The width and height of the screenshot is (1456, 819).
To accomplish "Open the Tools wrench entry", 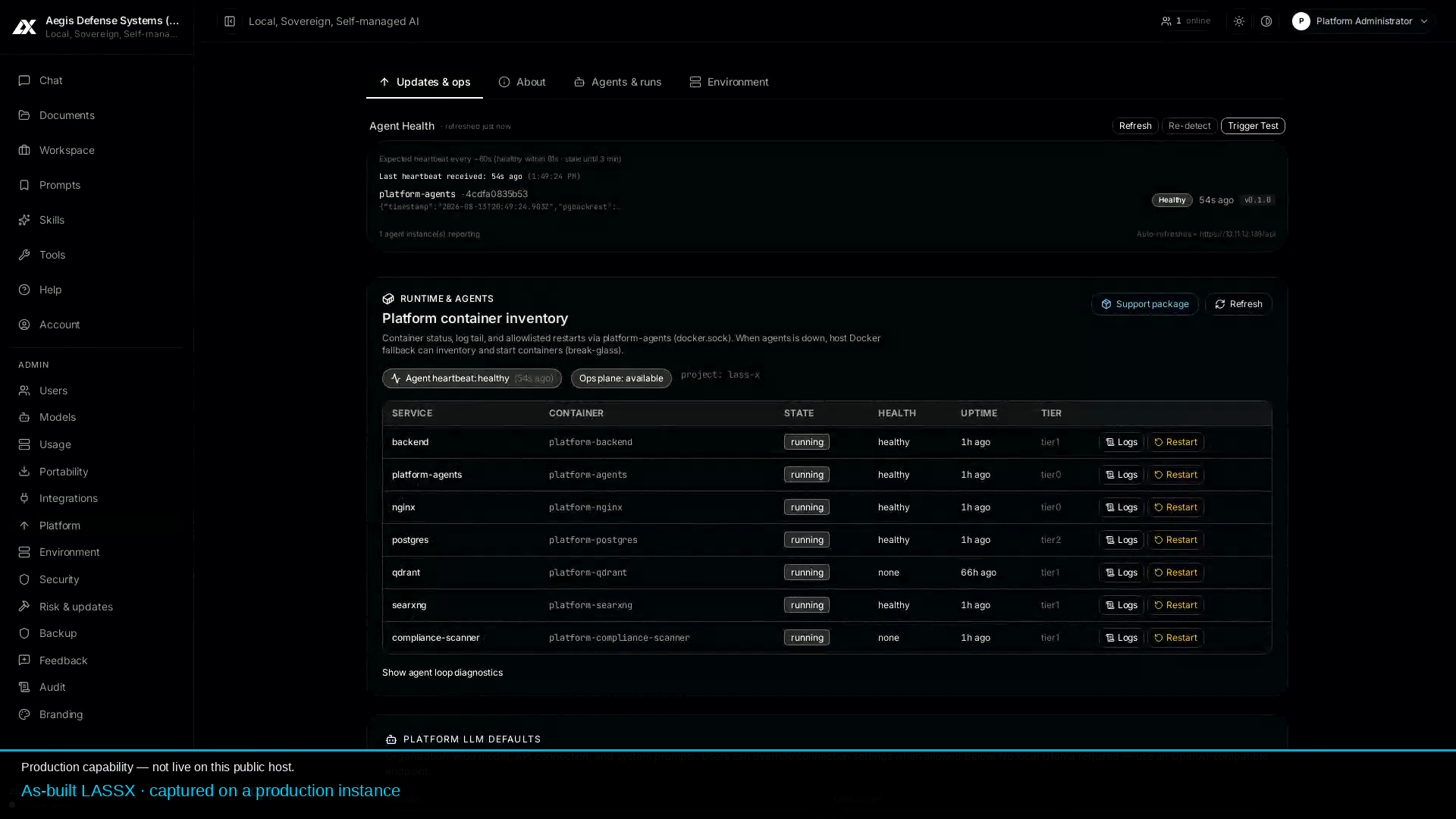I will (96, 255).
